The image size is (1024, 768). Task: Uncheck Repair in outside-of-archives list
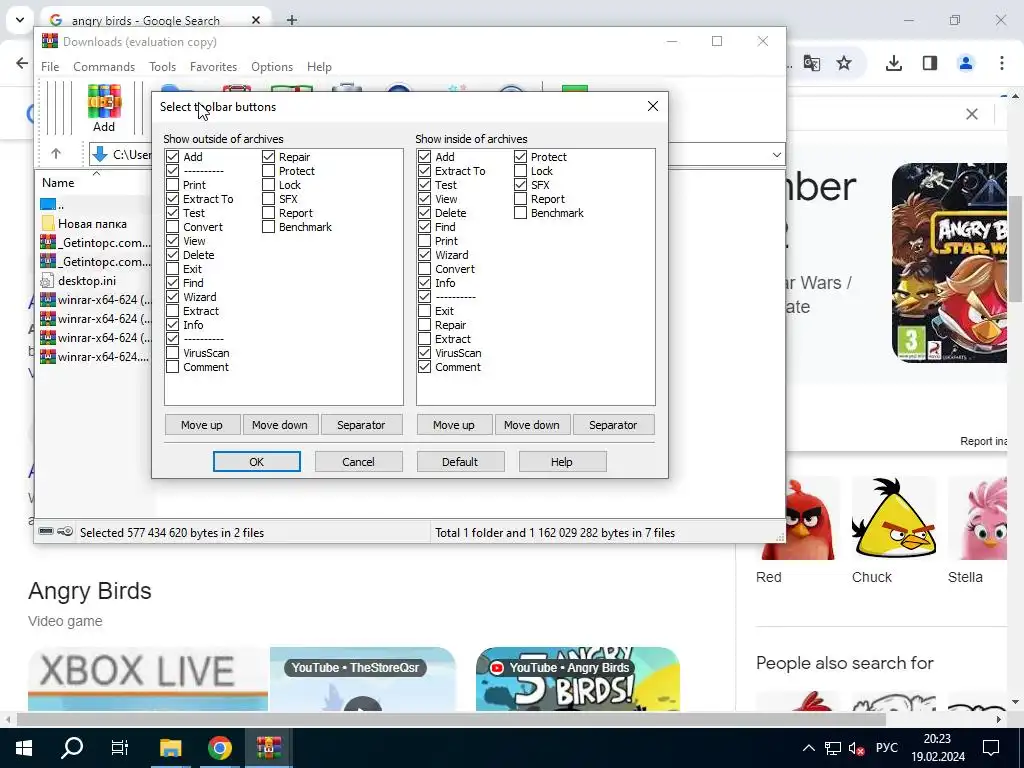pos(268,157)
